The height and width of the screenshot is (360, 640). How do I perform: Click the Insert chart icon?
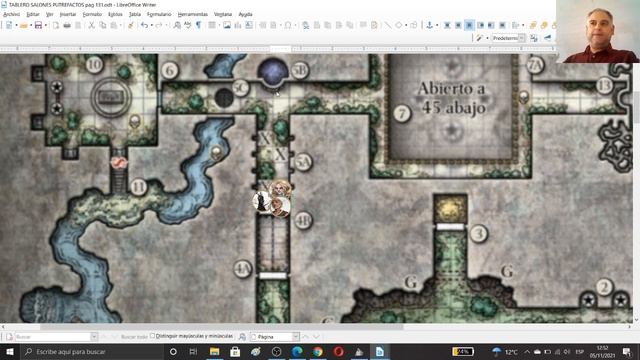click(238, 25)
